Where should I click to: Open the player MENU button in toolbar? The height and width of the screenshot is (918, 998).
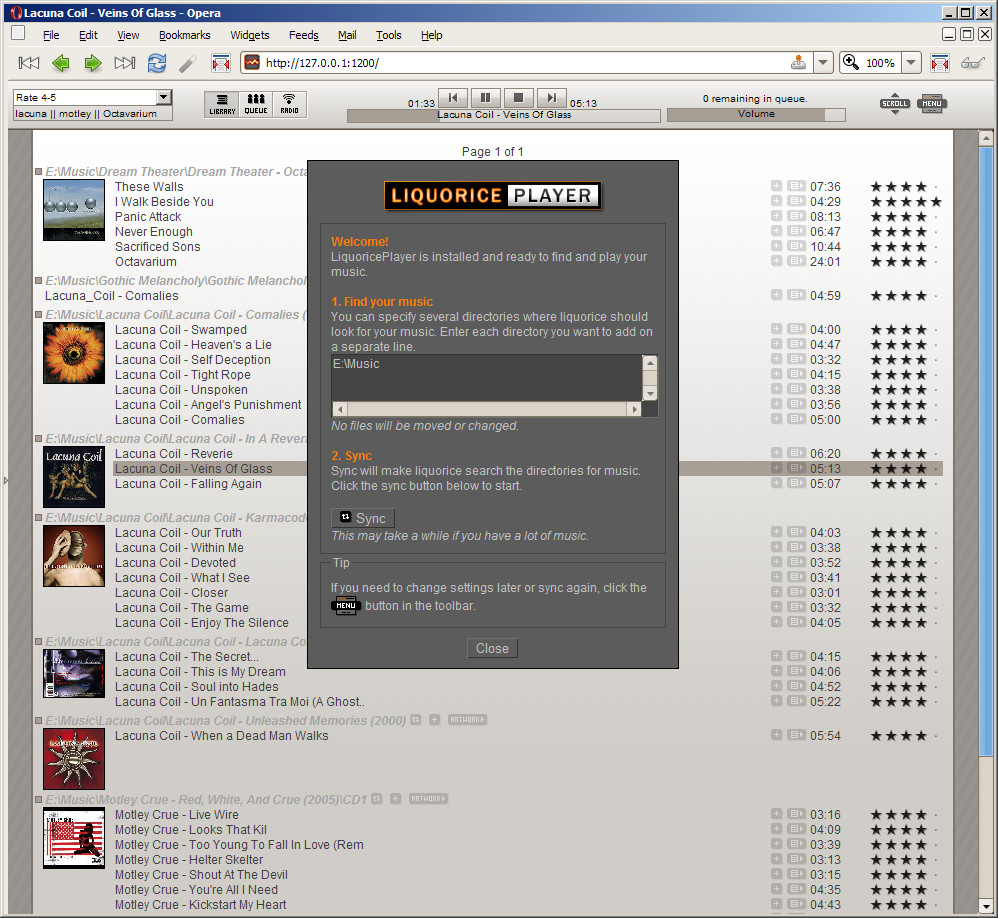coord(932,103)
